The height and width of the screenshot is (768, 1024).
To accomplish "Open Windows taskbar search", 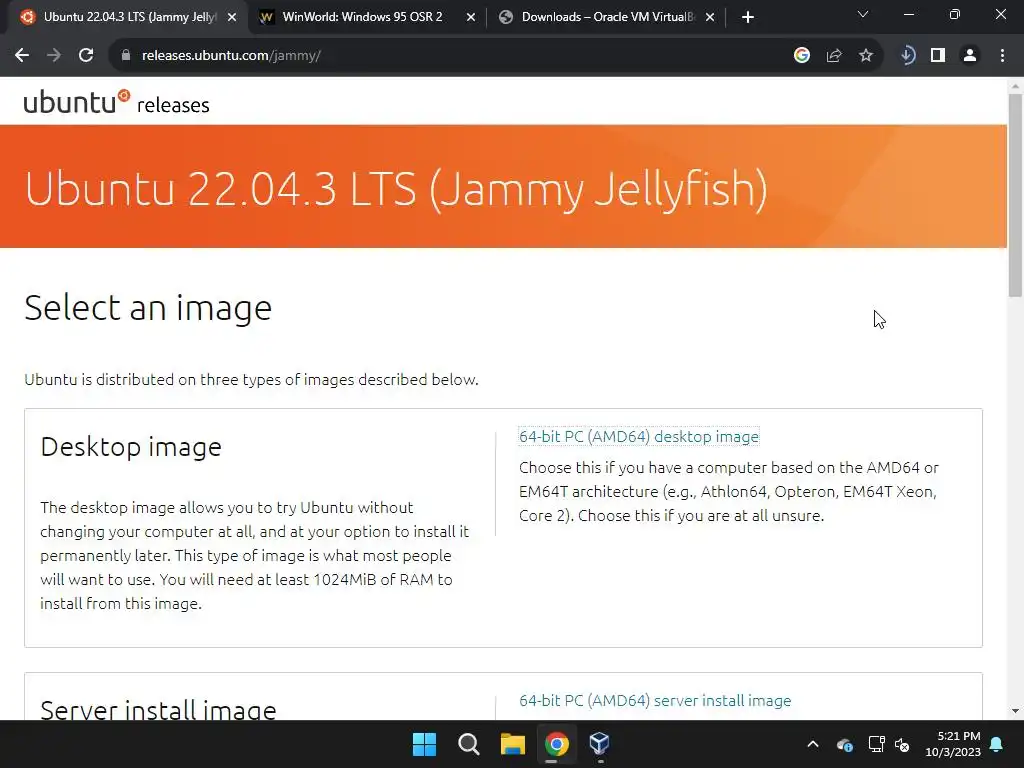I will click(468, 744).
